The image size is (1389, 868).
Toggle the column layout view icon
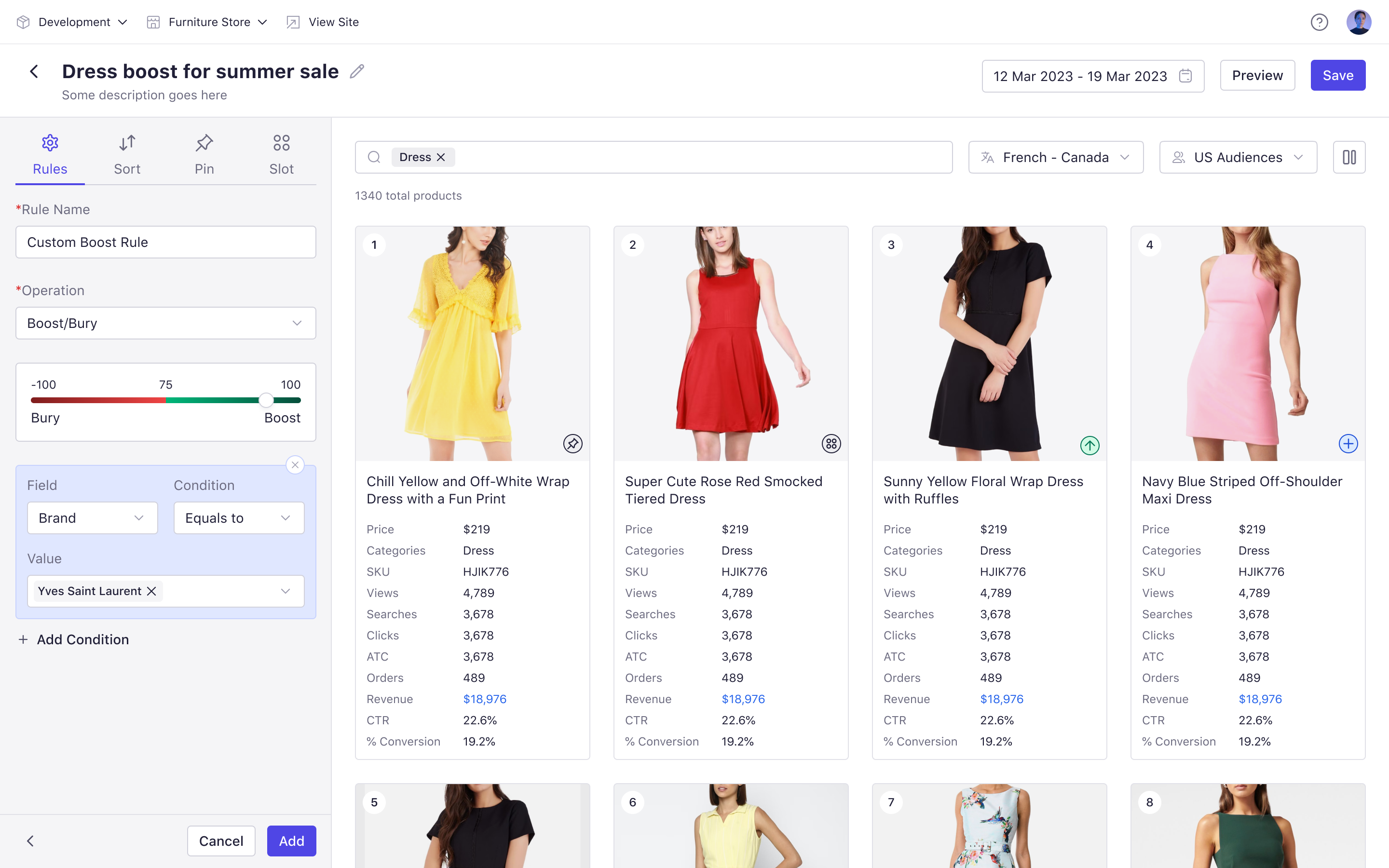pyautogui.click(x=1349, y=157)
